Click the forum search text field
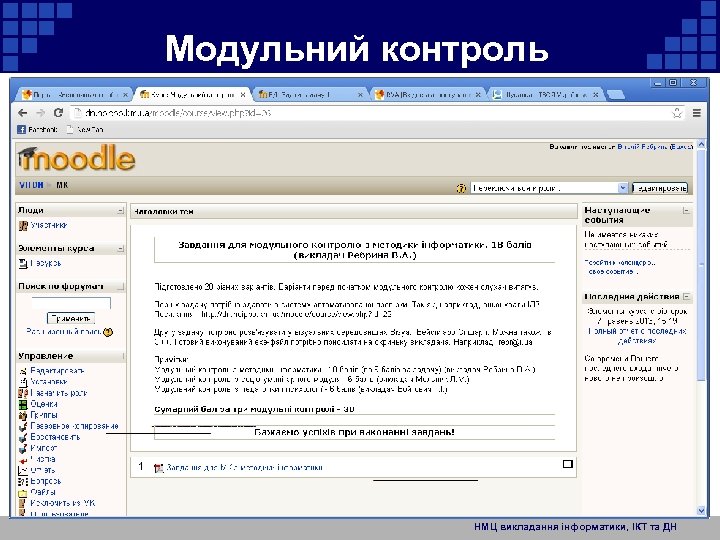The height and width of the screenshot is (540, 720). [71, 303]
